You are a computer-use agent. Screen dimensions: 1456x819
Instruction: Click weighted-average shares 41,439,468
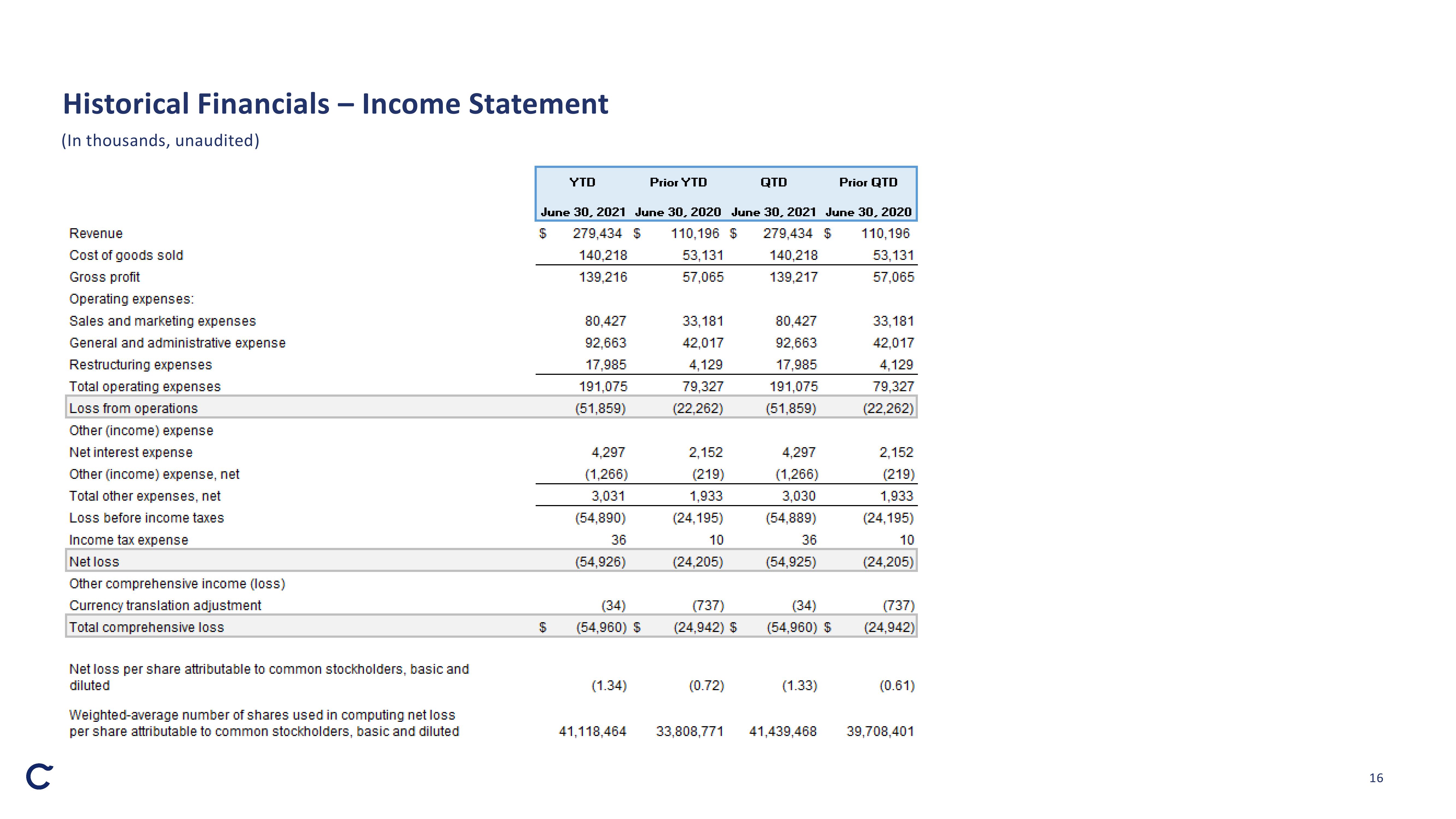pyautogui.click(x=783, y=731)
